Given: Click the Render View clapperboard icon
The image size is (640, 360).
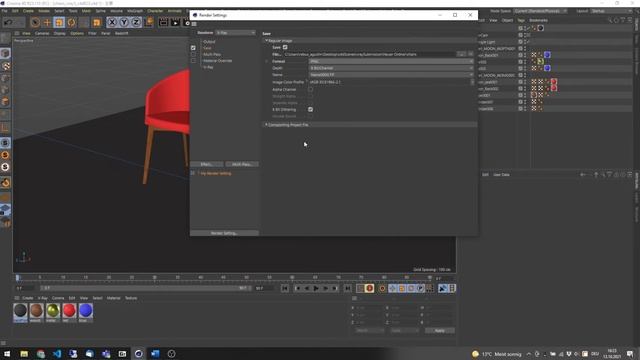Looking at the screenshot, I should click(x=163, y=22).
